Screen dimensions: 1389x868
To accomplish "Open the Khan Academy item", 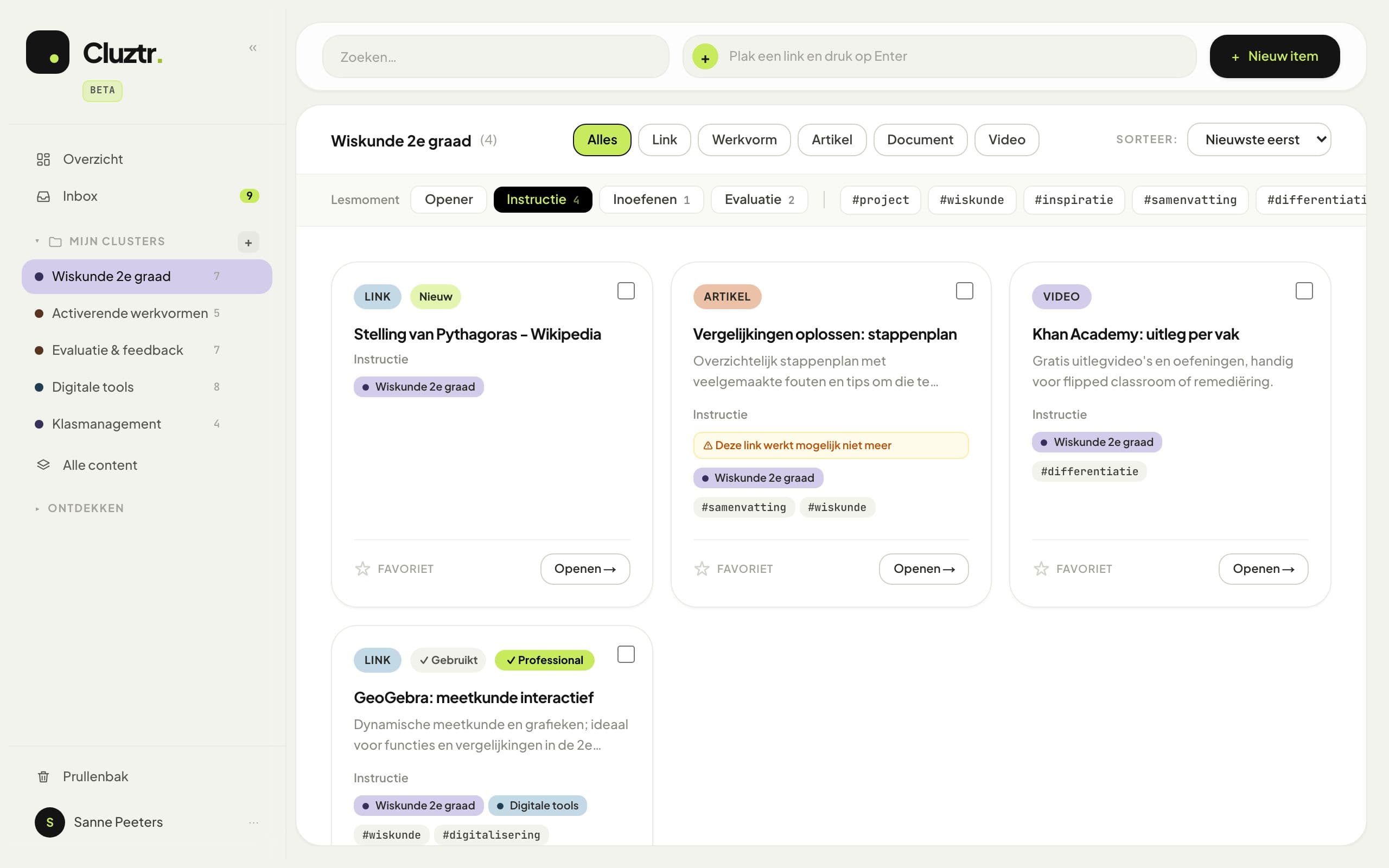I will point(1263,569).
